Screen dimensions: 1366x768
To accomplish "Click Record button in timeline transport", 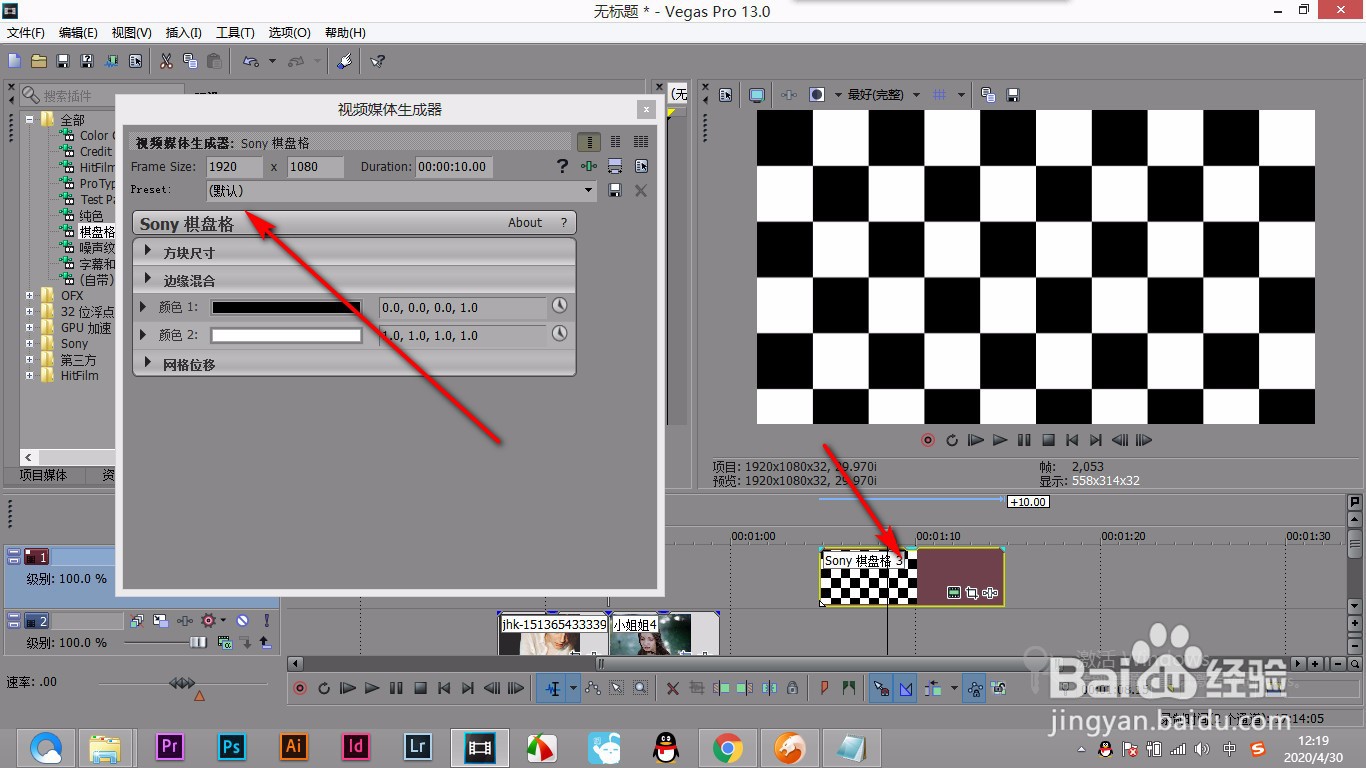I will [x=299, y=688].
